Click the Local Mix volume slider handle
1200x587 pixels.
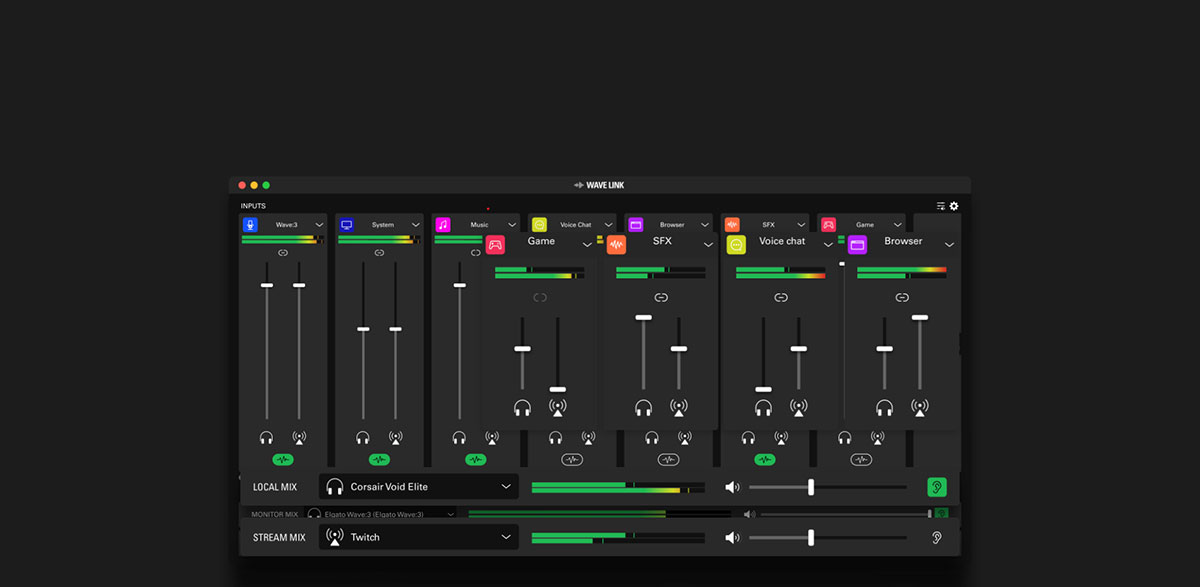(x=811, y=487)
